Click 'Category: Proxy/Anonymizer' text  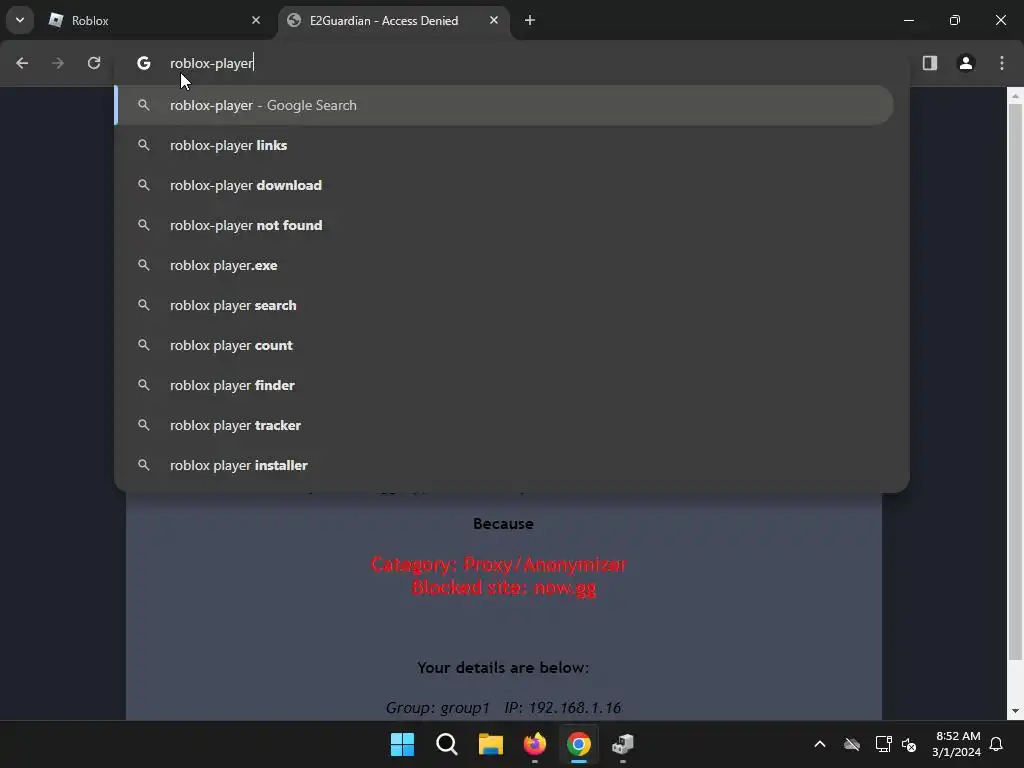point(498,564)
